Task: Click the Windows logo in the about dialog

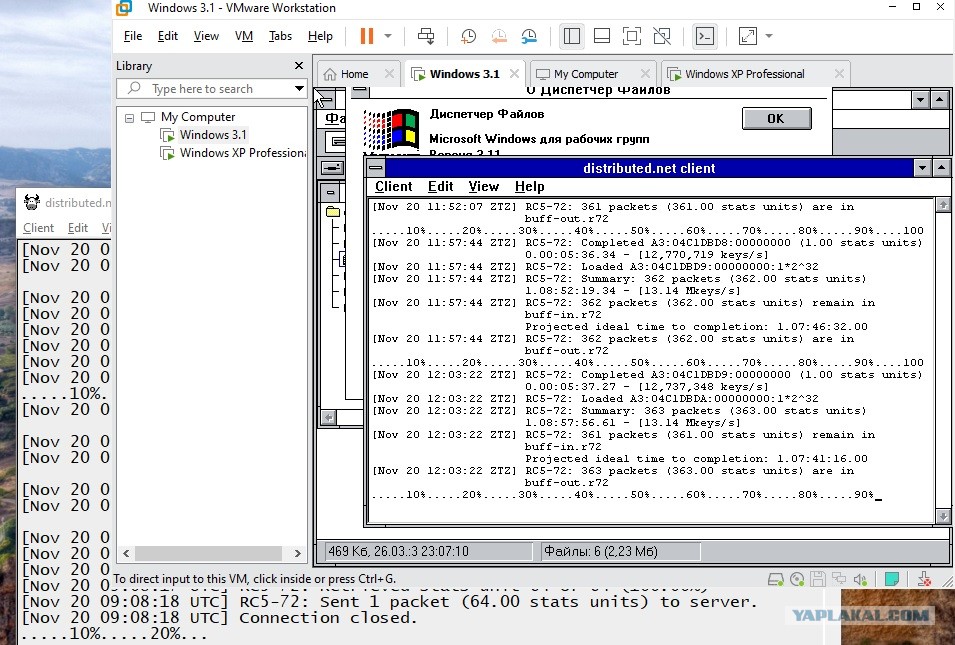Action: pos(391,129)
